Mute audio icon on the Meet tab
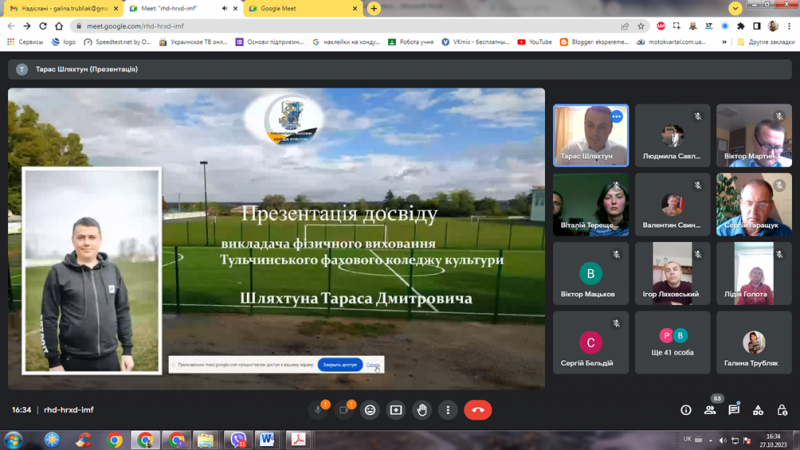The width and height of the screenshot is (800, 450). pyautogui.click(x=224, y=9)
